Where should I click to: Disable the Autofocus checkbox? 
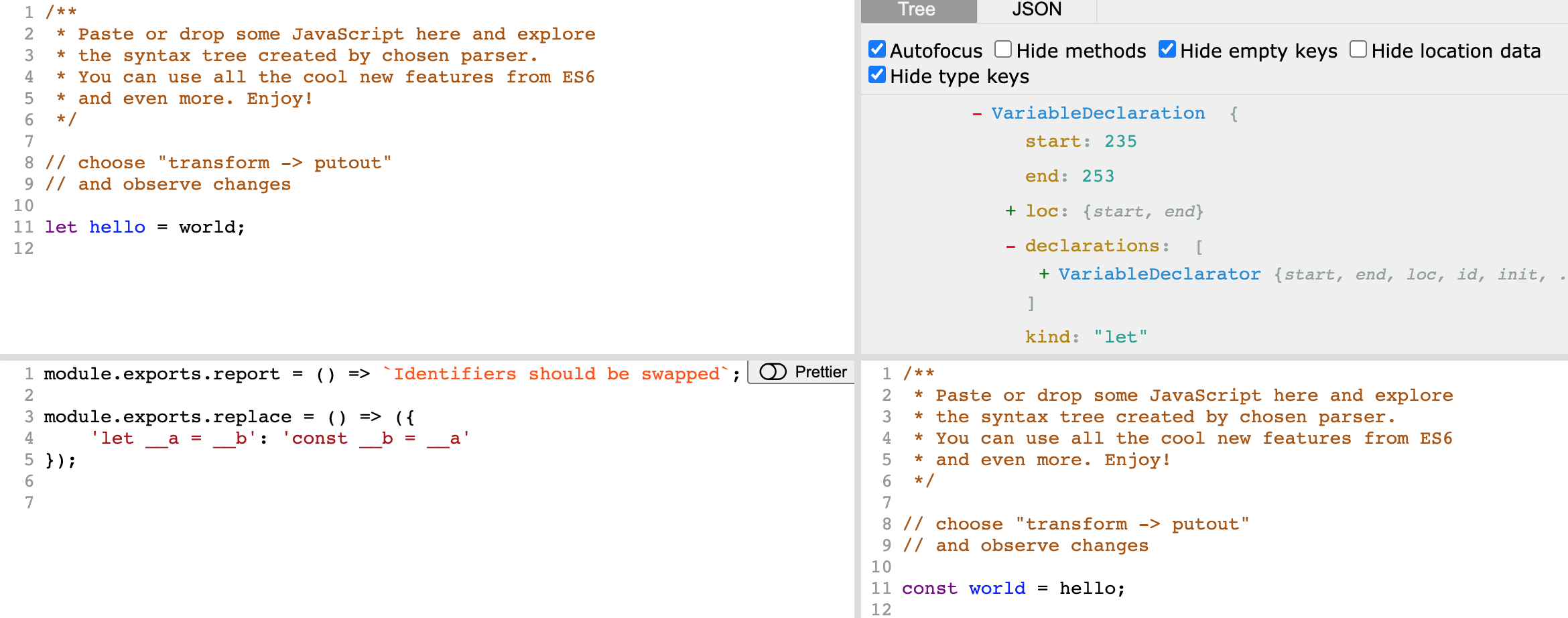click(x=877, y=50)
